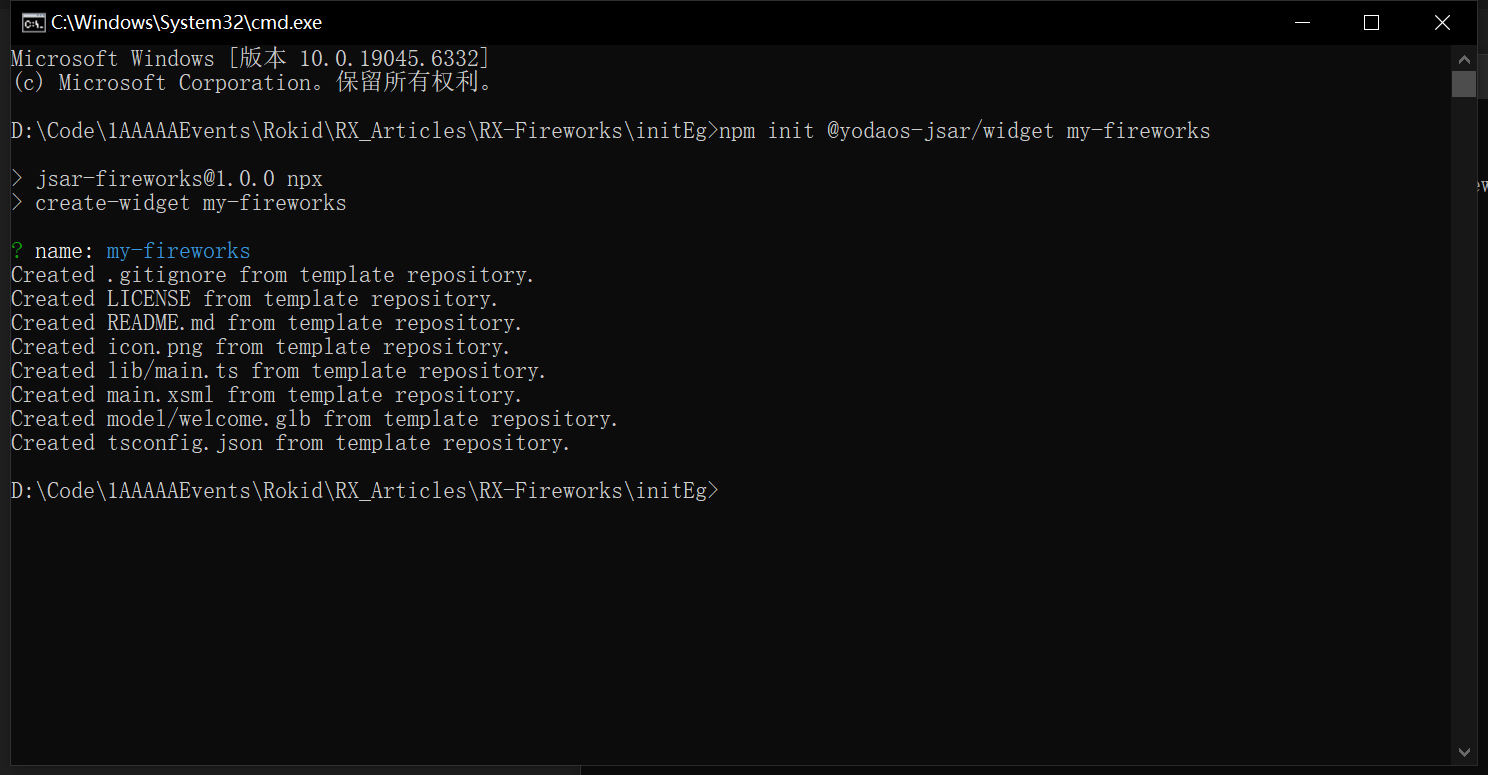Click the C:\Windows\System32\cmd.exe title text
The width and height of the screenshot is (1488, 775).
[186, 22]
